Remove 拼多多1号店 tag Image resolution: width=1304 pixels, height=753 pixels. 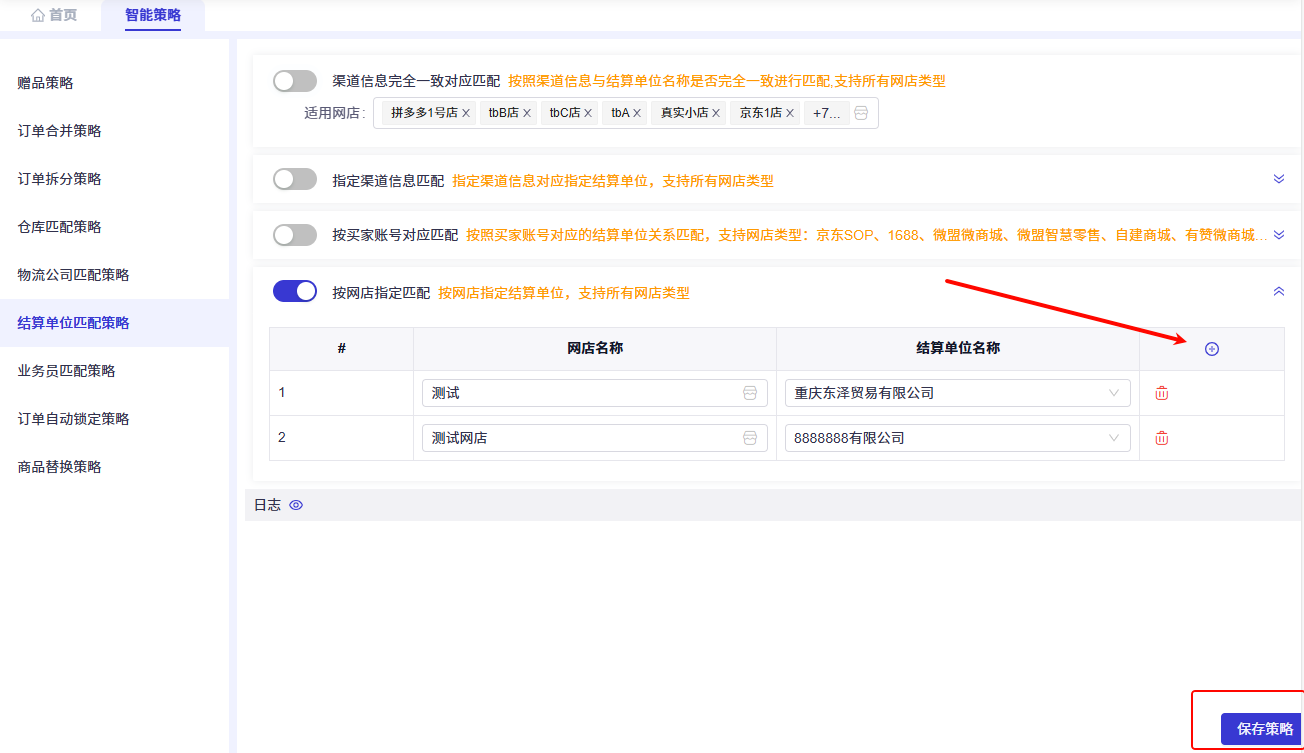[x=466, y=113]
